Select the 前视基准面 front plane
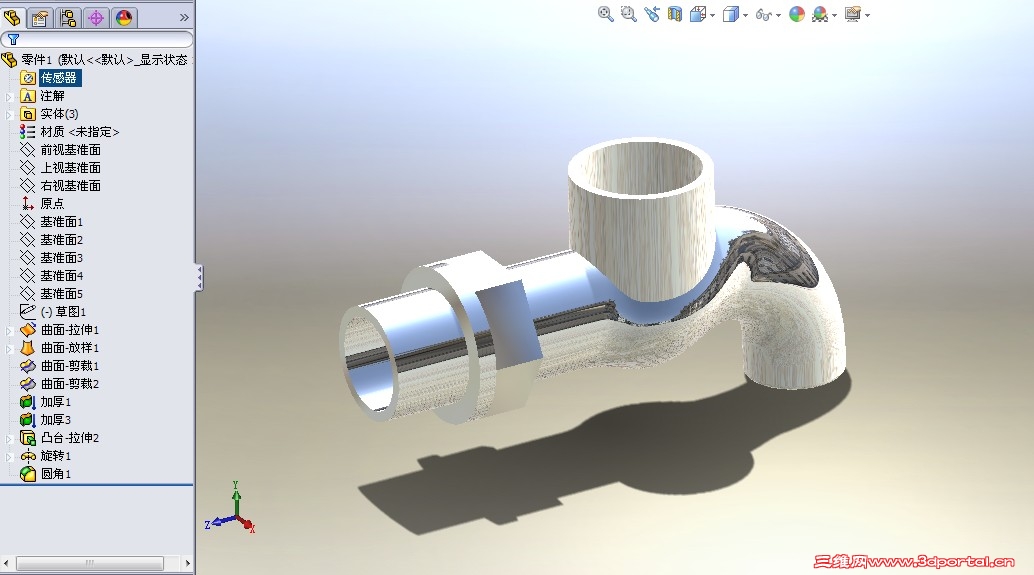This screenshot has width=1034, height=575. (71, 150)
